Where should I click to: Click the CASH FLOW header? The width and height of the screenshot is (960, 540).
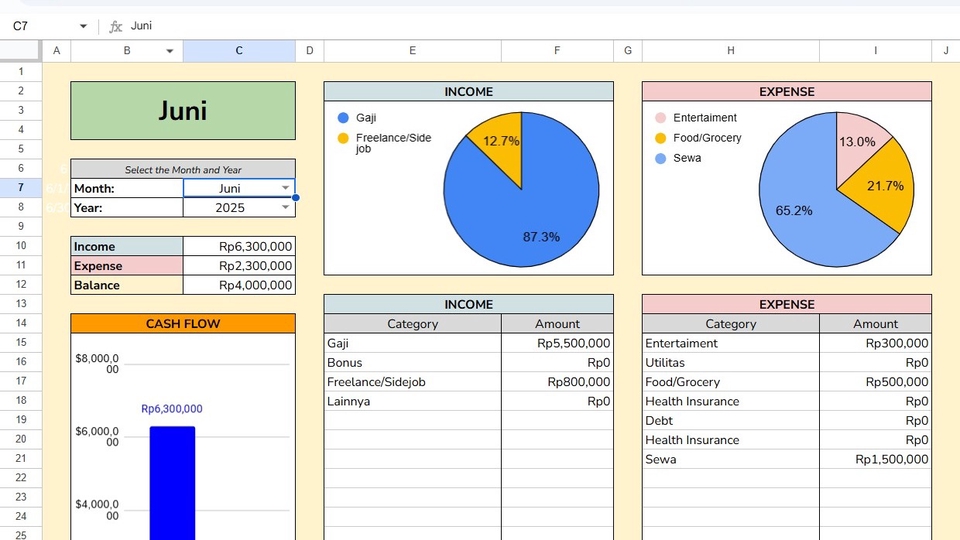point(183,323)
